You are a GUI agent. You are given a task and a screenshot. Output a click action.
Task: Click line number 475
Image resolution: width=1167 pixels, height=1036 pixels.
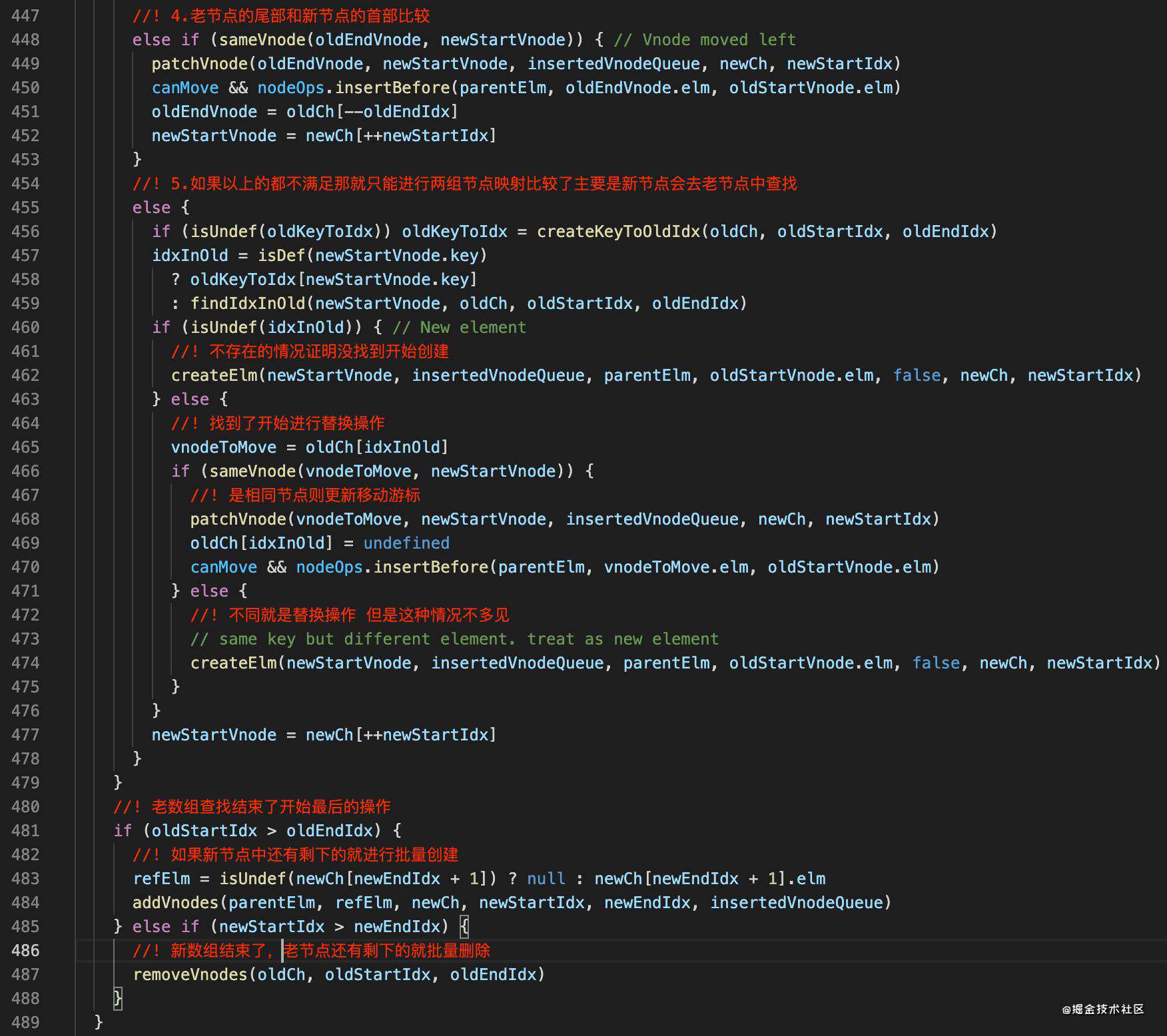click(x=25, y=686)
